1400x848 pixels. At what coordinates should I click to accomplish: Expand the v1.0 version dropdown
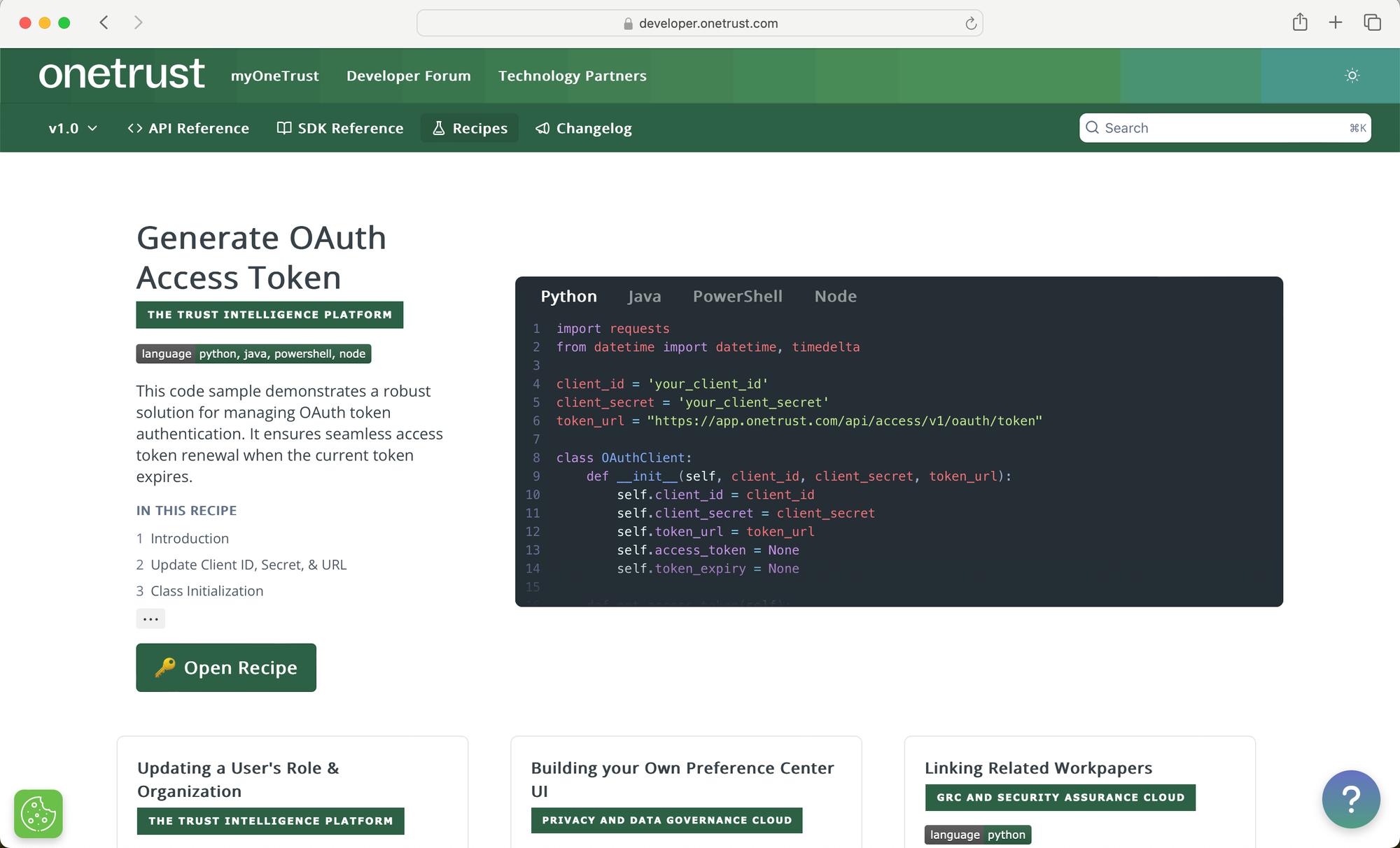tap(73, 128)
